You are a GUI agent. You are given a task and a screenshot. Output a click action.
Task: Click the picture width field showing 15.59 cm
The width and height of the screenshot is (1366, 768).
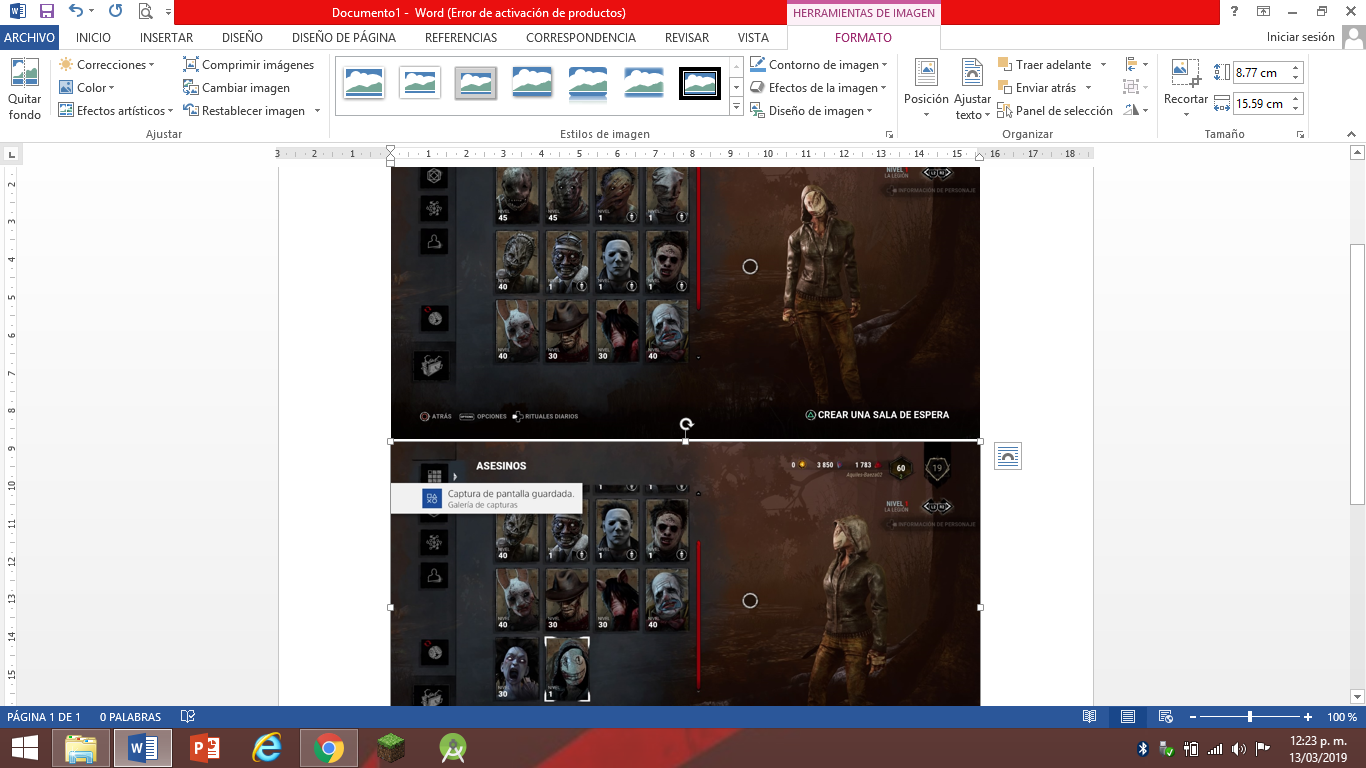tap(1261, 103)
